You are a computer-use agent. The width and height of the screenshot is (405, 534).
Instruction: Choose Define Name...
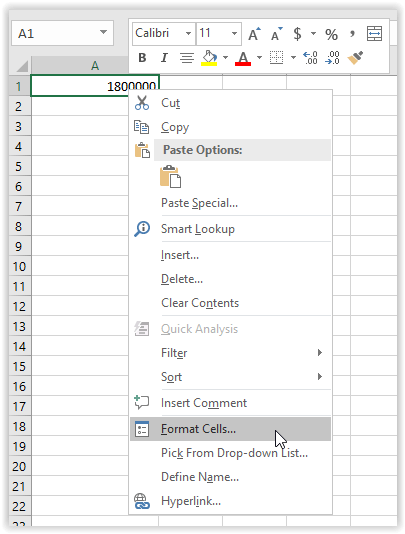tap(230, 477)
